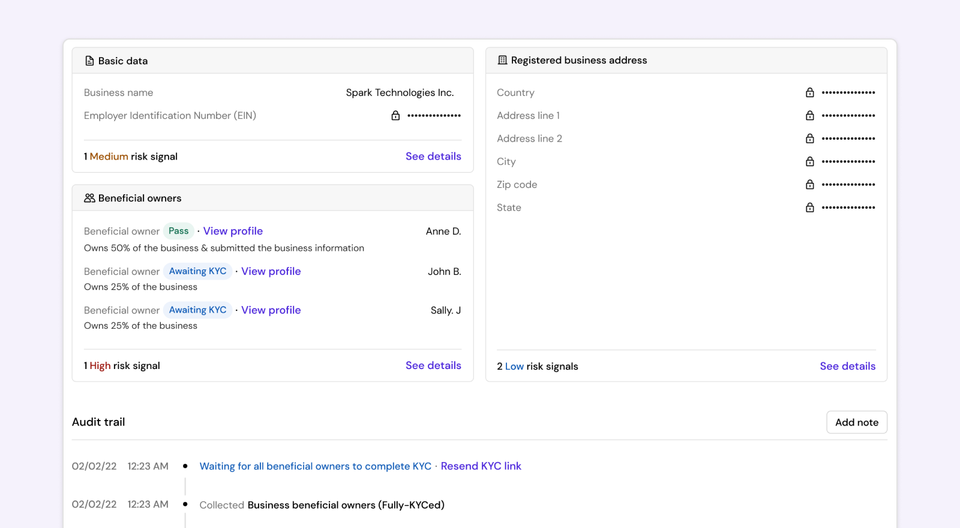Open See details for Medium risk signal

click(433, 156)
